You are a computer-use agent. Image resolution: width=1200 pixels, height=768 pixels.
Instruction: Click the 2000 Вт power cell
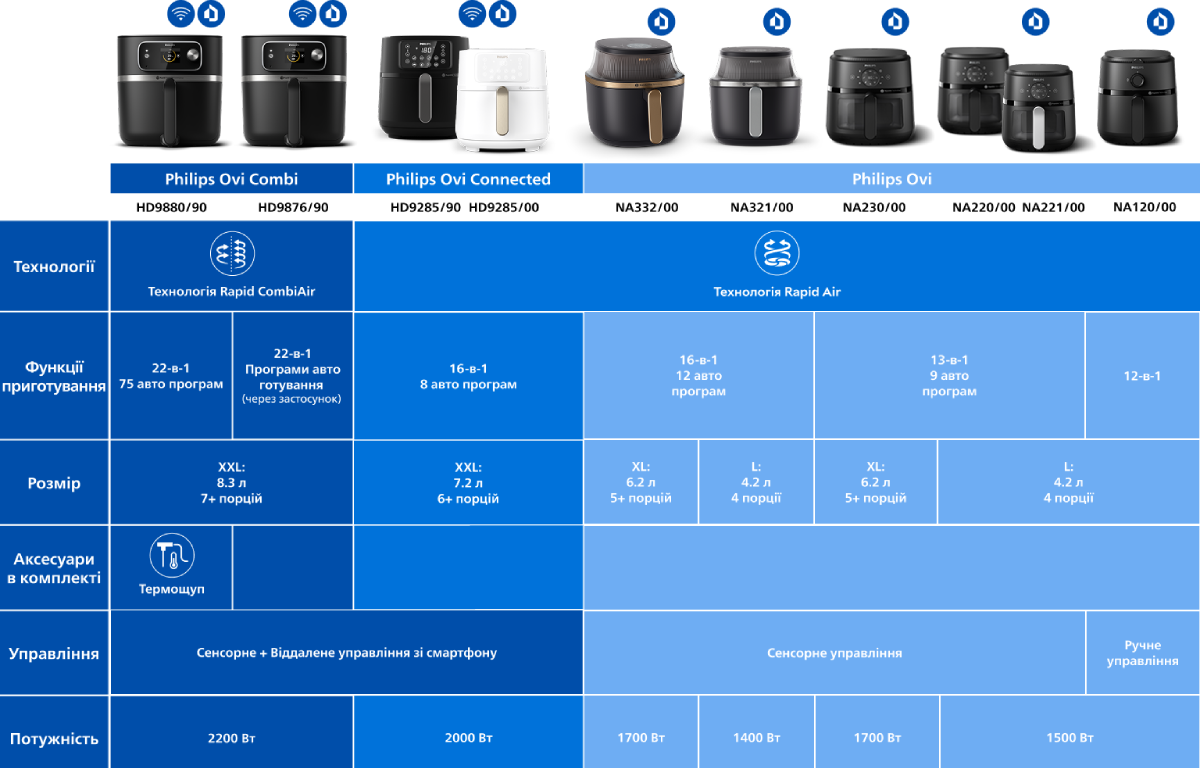click(x=468, y=739)
